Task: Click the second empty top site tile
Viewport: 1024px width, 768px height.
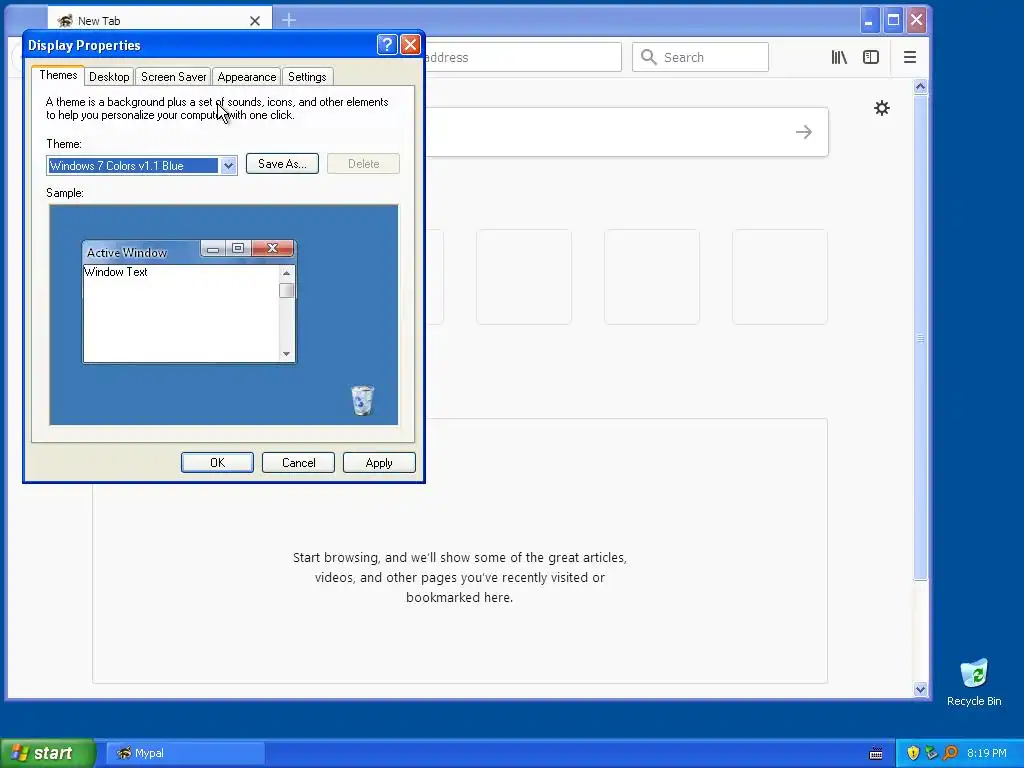Action: [x=524, y=277]
